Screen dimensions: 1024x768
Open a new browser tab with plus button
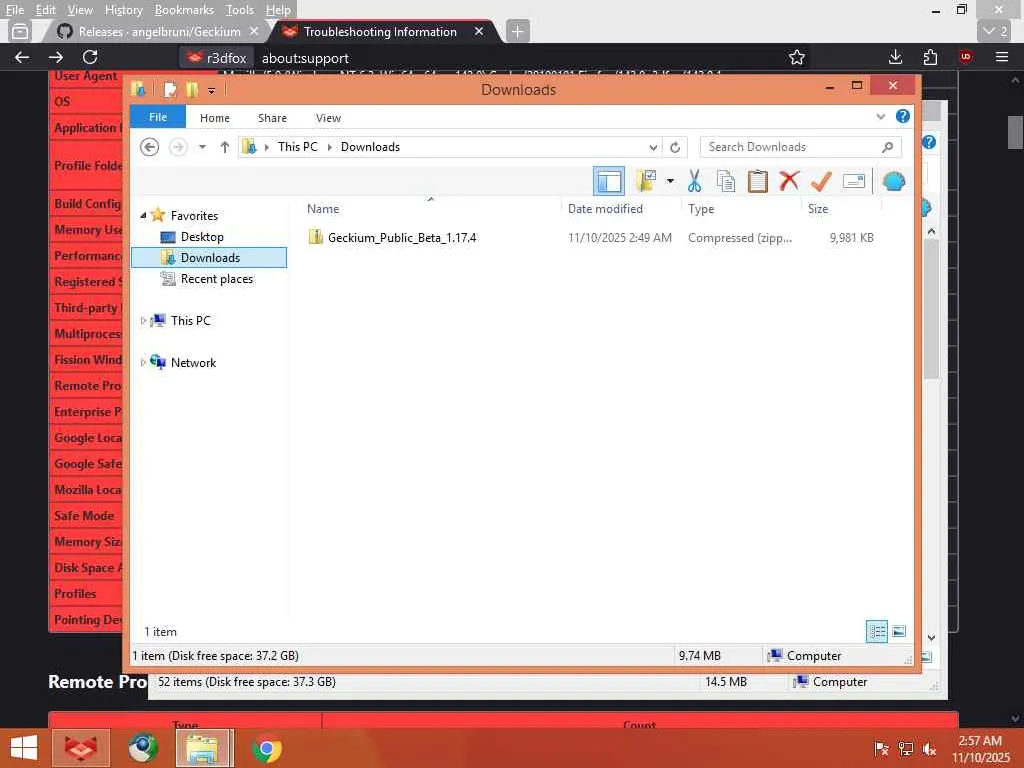517,31
